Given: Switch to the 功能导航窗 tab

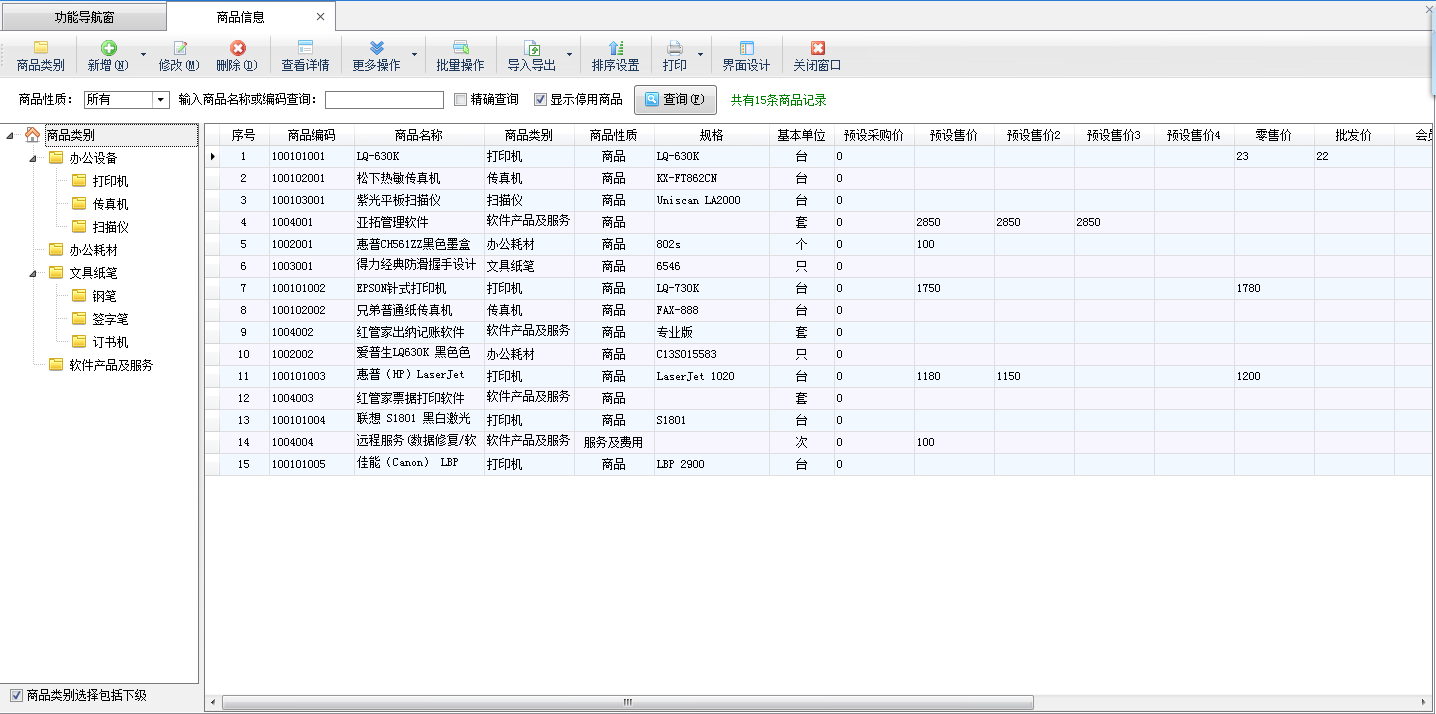Looking at the screenshot, I should pyautogui.click(x=84, y=17).
